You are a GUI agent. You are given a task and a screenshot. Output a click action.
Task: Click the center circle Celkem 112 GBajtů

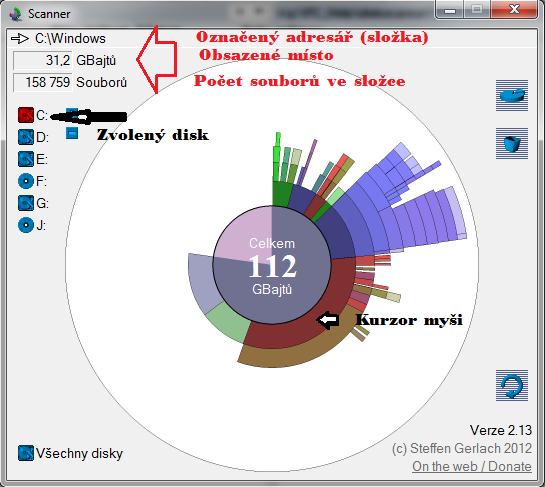tap(272, 266)
